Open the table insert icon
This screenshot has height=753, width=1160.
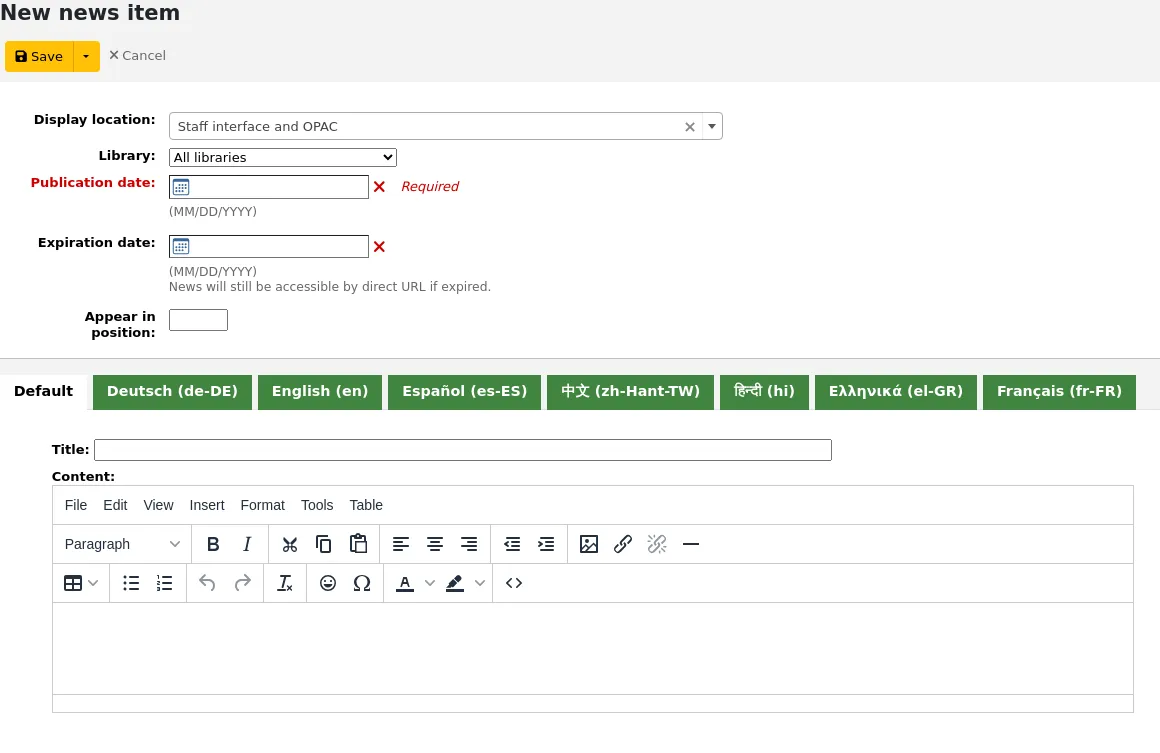[x=72, y=584]
